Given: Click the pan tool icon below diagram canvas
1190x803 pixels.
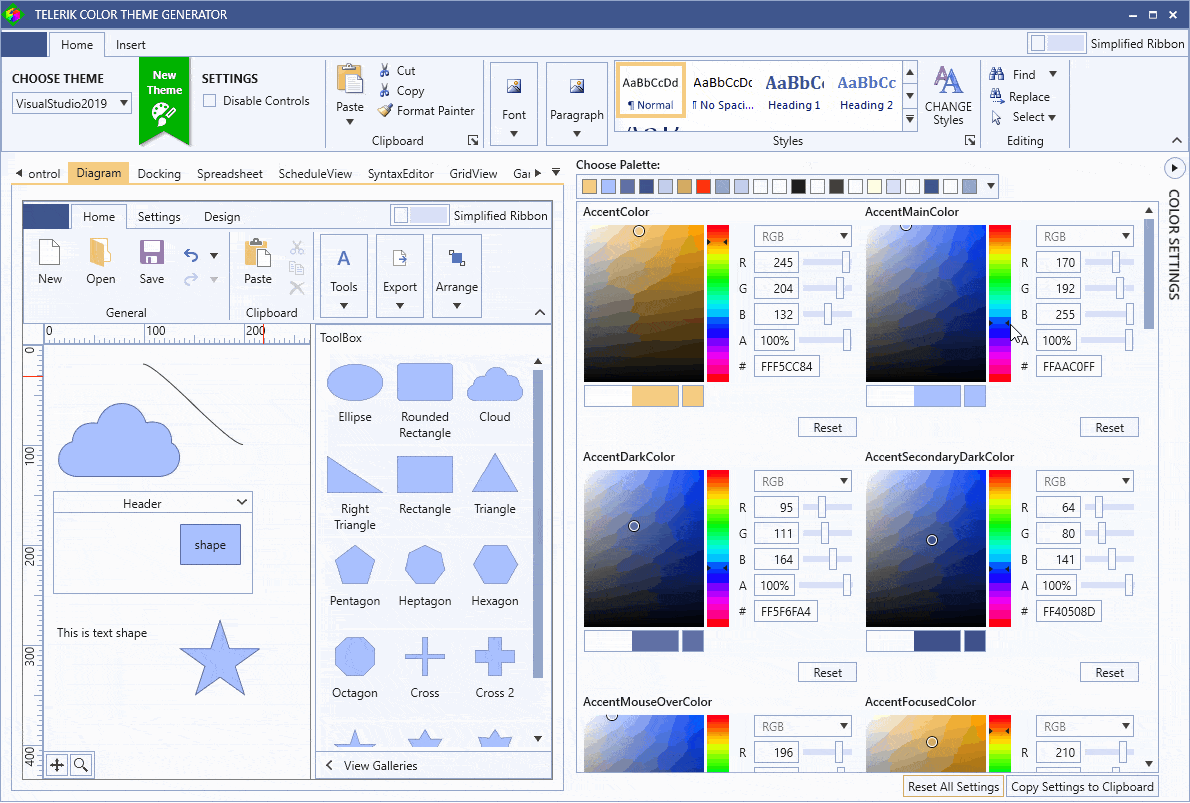Looking at the screenshot, I should pos(57,764).
